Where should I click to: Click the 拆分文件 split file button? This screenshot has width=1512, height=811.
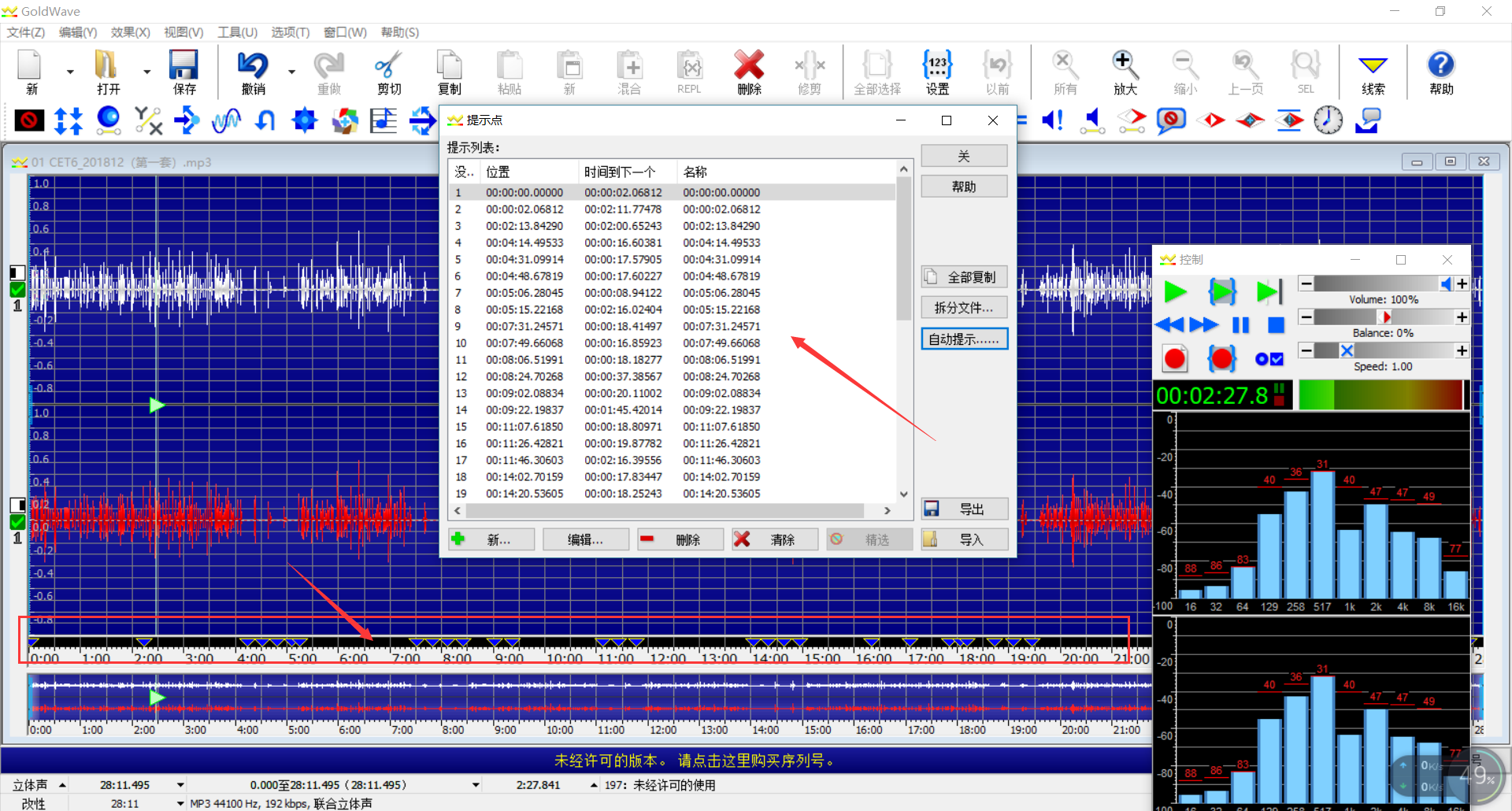(x=964, y=308)
